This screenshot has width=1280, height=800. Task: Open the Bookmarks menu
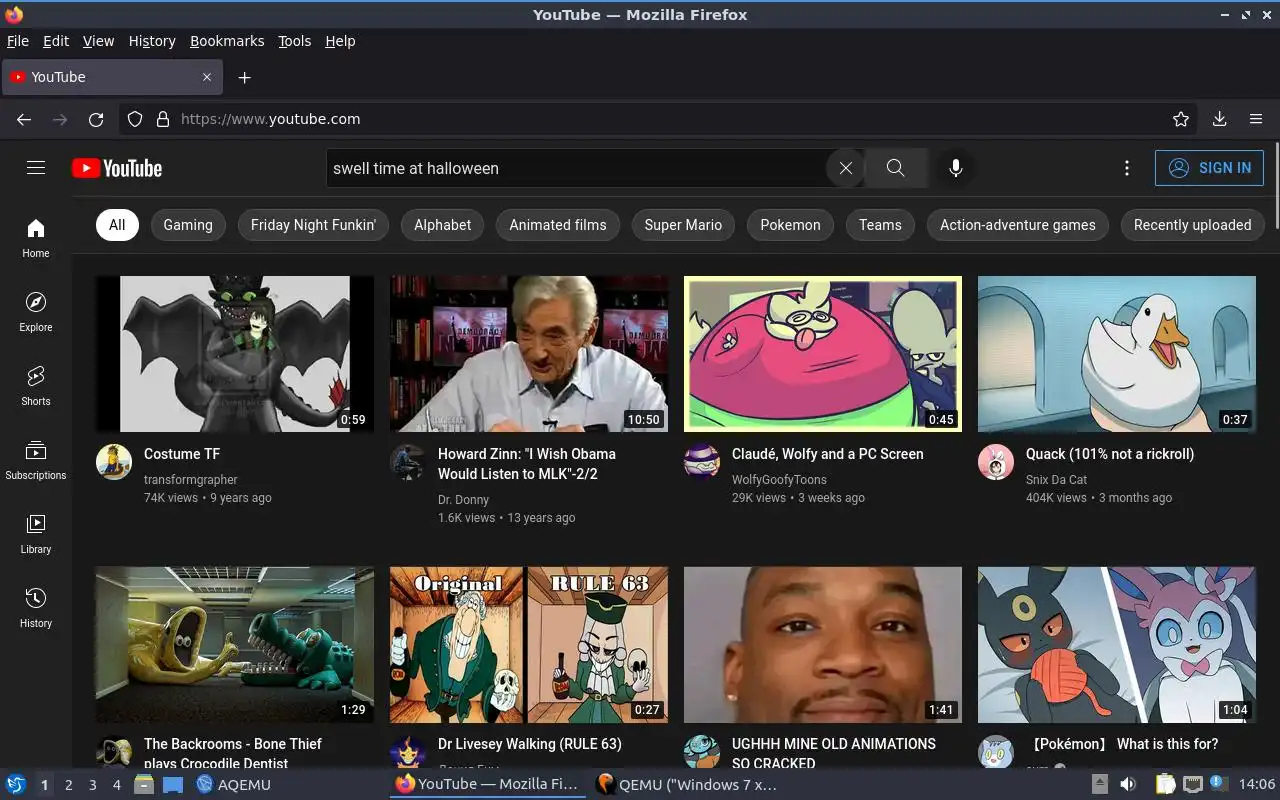(x=227, y=41)
